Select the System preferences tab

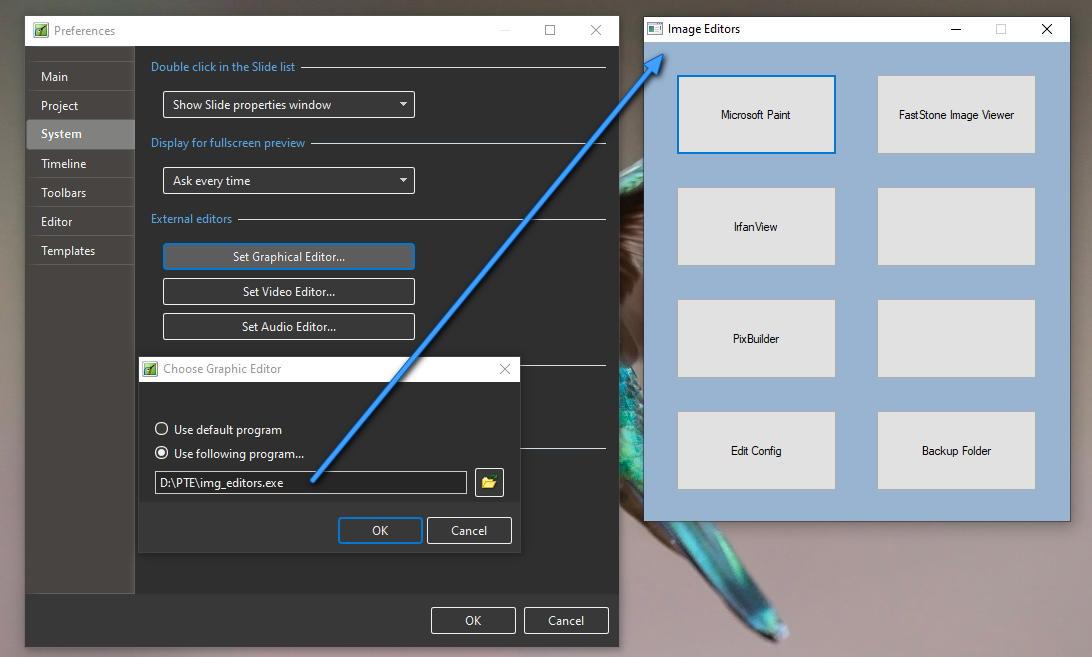[81, 134]
